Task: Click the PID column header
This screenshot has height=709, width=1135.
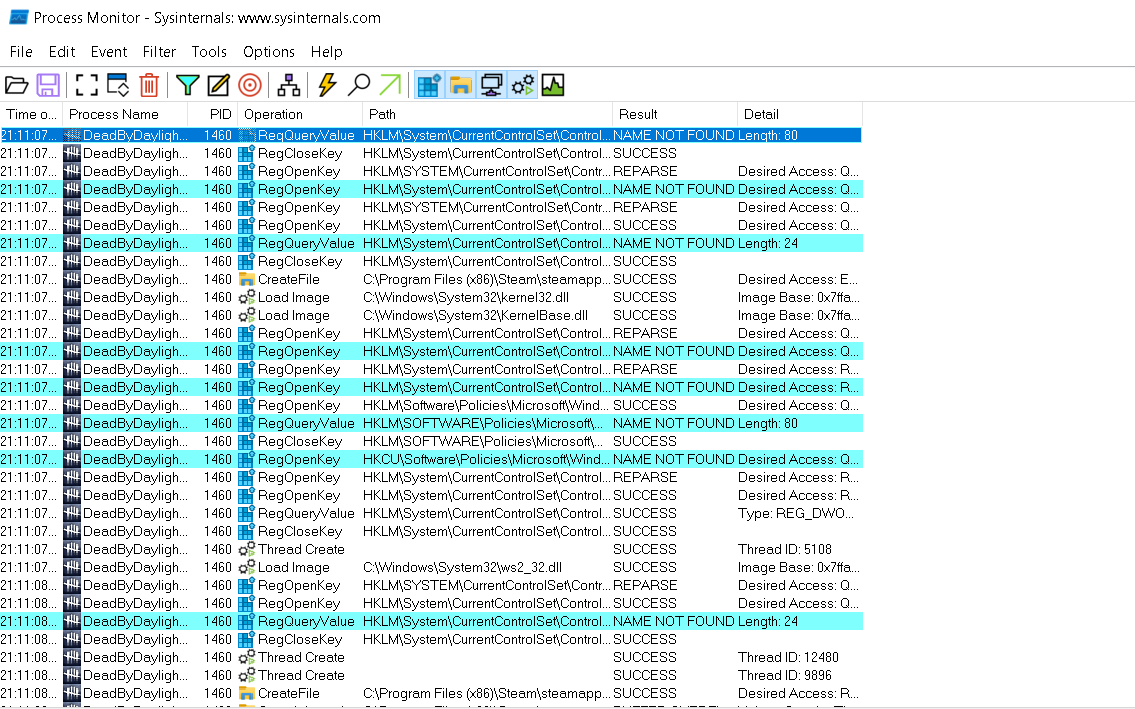Action: tap(213, 114)
